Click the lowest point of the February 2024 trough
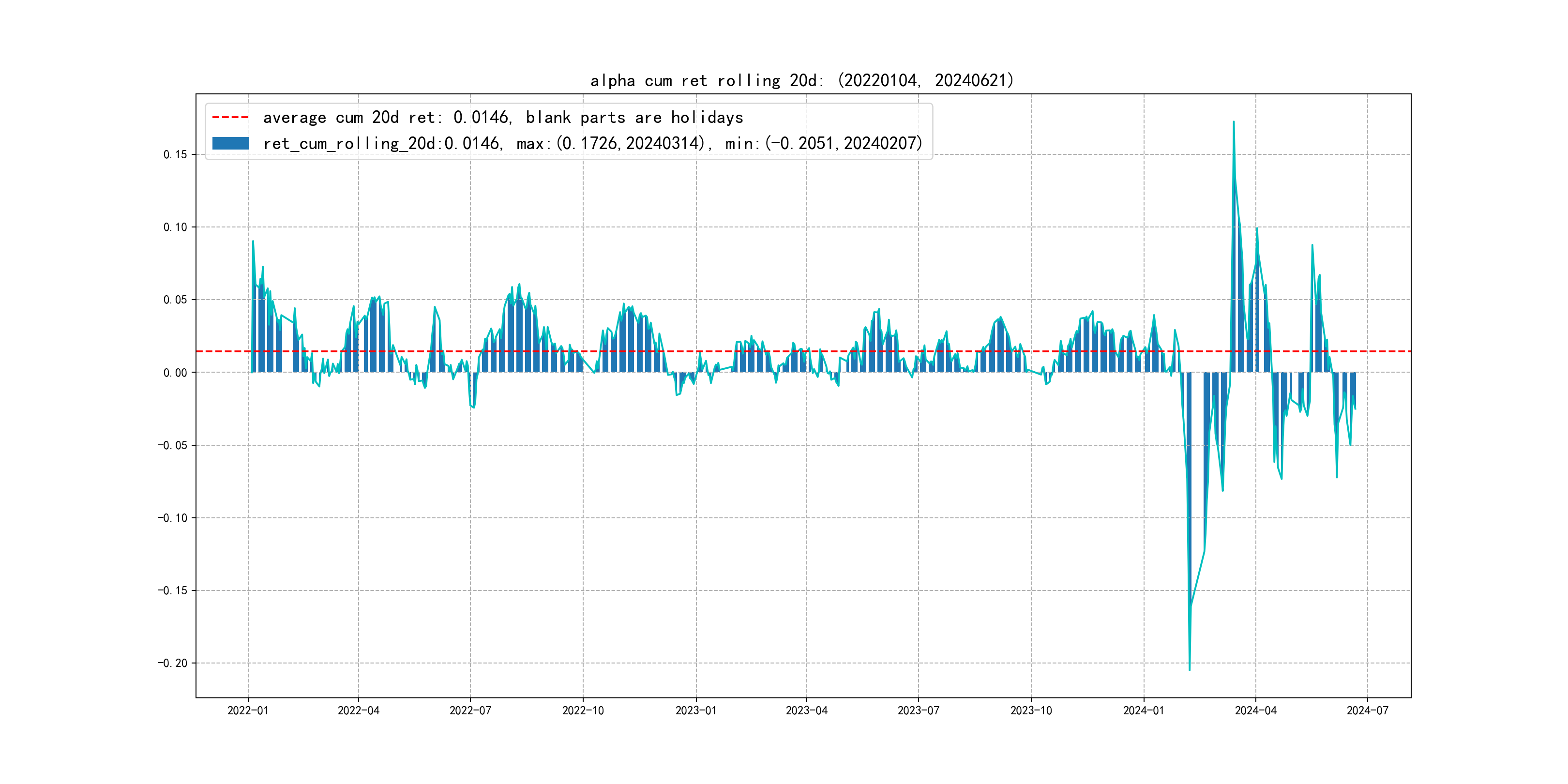This screenshot has width=1568, height=784. 1190,670
